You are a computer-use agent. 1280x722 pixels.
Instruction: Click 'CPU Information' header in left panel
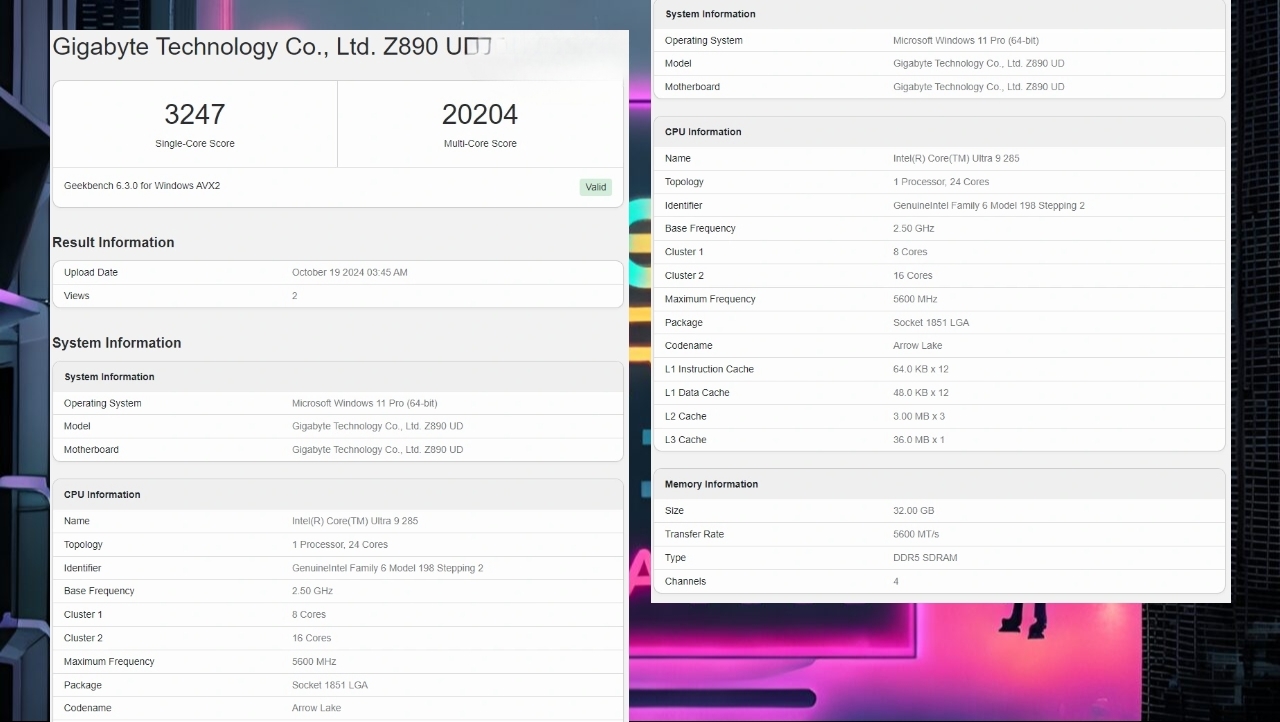102,495
